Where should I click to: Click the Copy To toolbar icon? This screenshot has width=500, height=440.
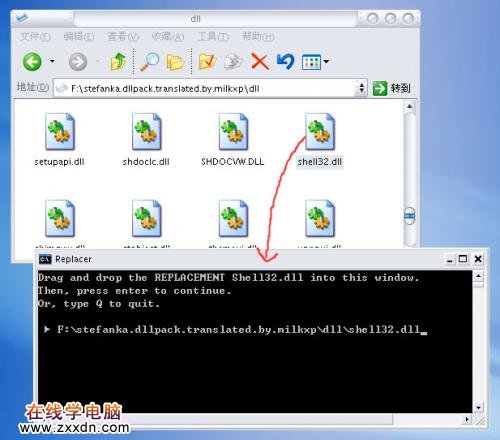point(233,61)
